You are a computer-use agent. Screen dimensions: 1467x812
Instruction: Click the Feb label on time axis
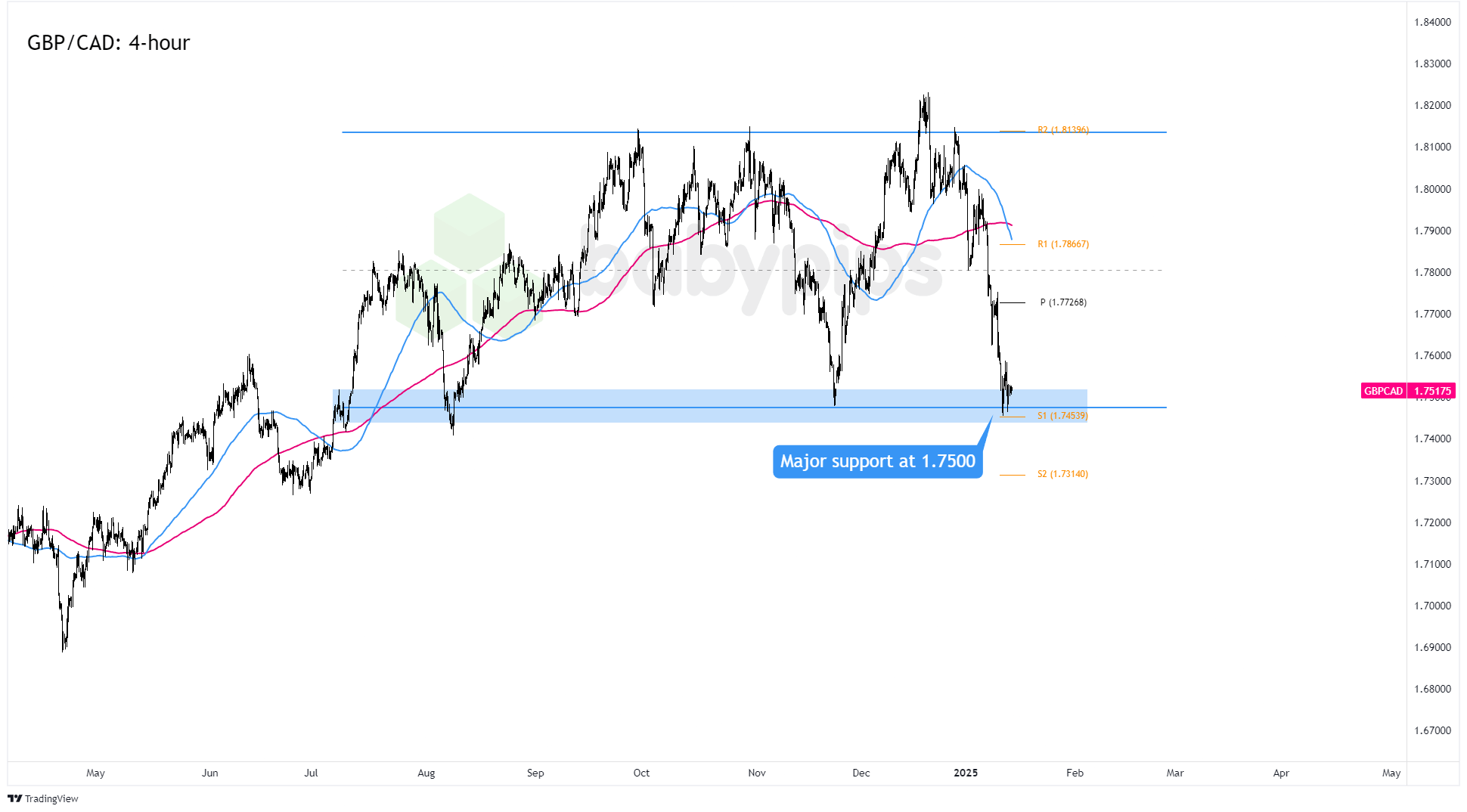pyautogui.click(x=1075, y=773)
